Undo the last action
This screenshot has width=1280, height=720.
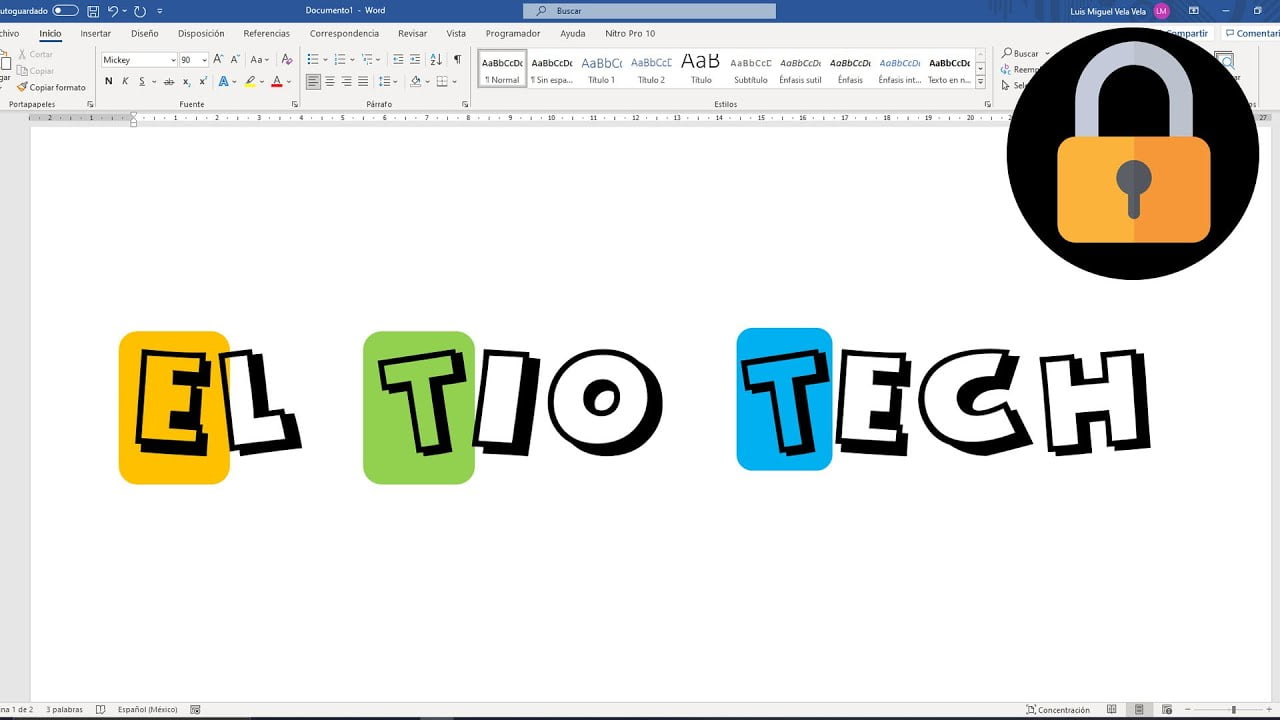coord(113,11)
